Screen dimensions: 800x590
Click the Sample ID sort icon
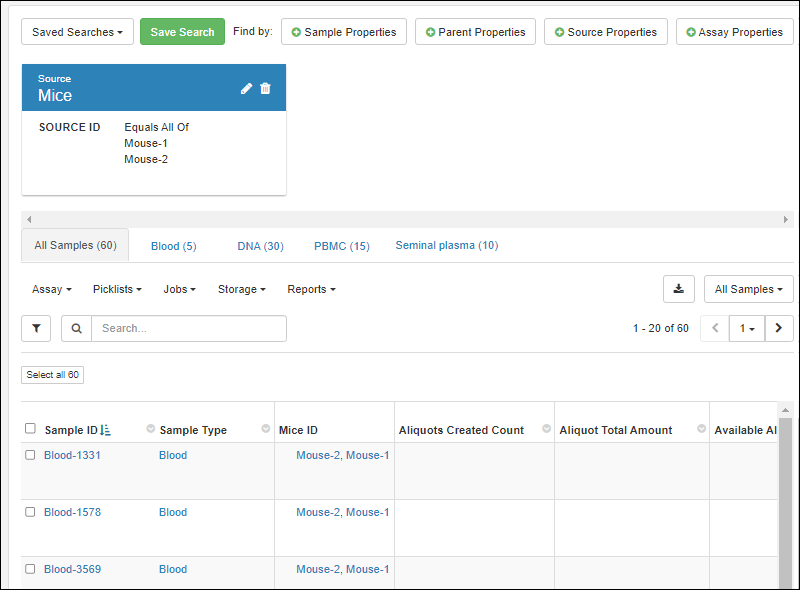(x=106, y=430)
